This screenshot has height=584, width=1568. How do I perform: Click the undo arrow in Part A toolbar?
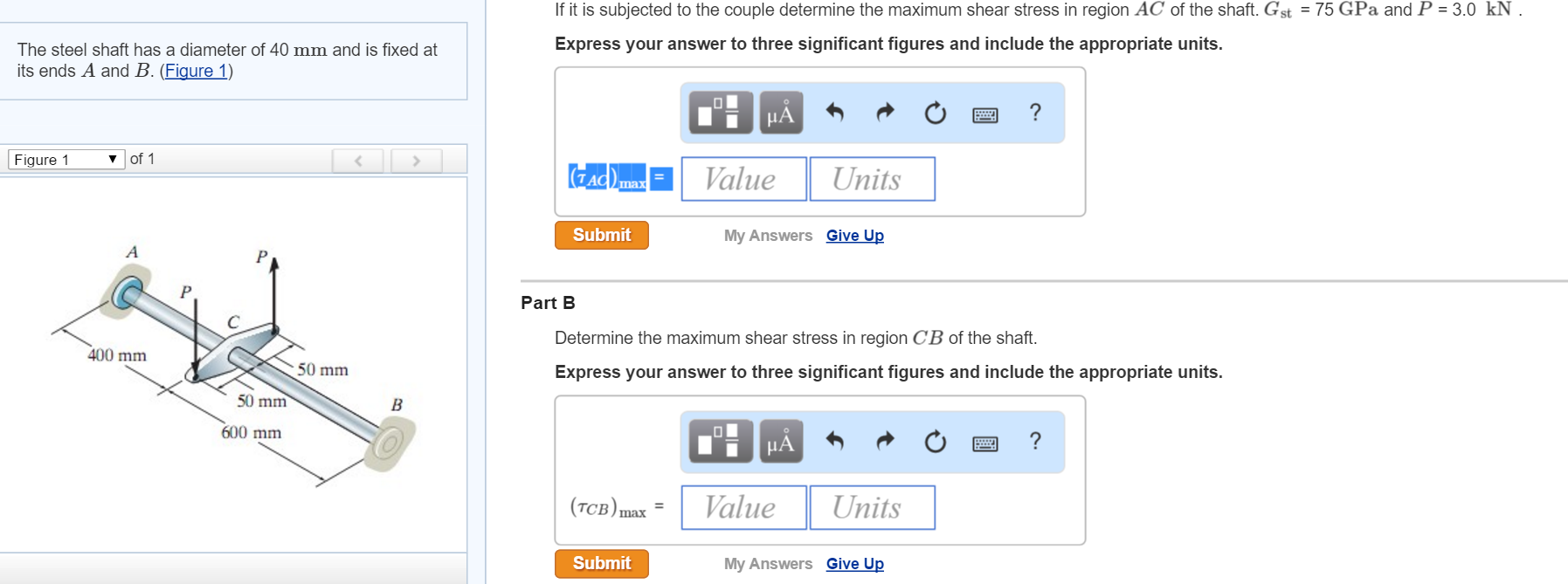coord(835,112)
